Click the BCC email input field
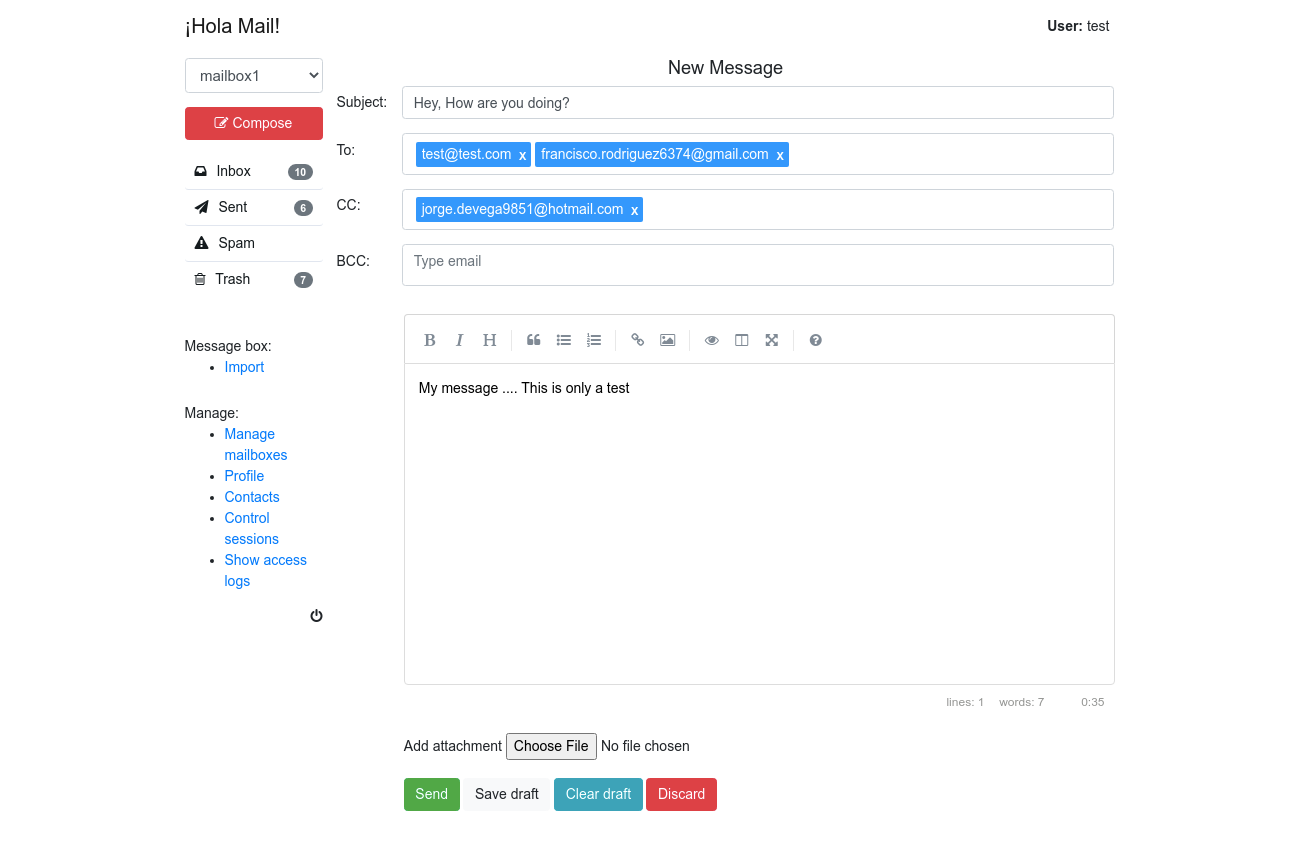Viewport: 1299px width, 845px height. coord(757,264)
